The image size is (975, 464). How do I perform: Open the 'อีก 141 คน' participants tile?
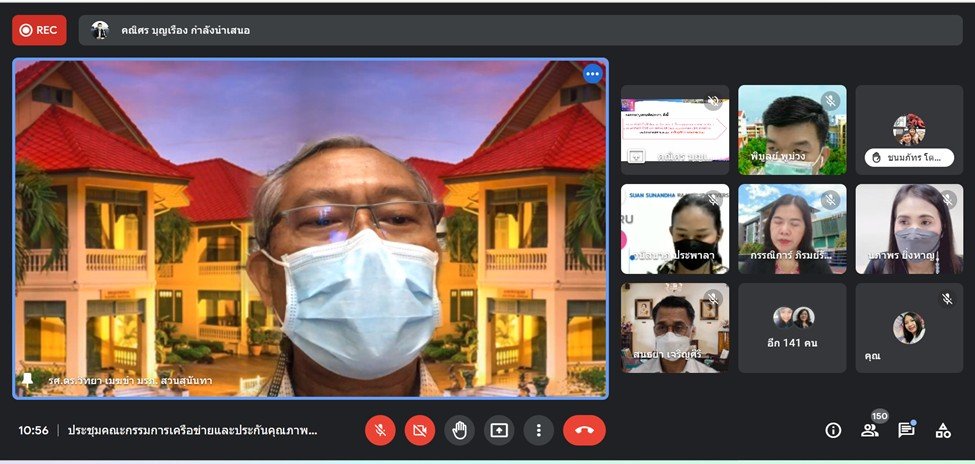[792, 328]
